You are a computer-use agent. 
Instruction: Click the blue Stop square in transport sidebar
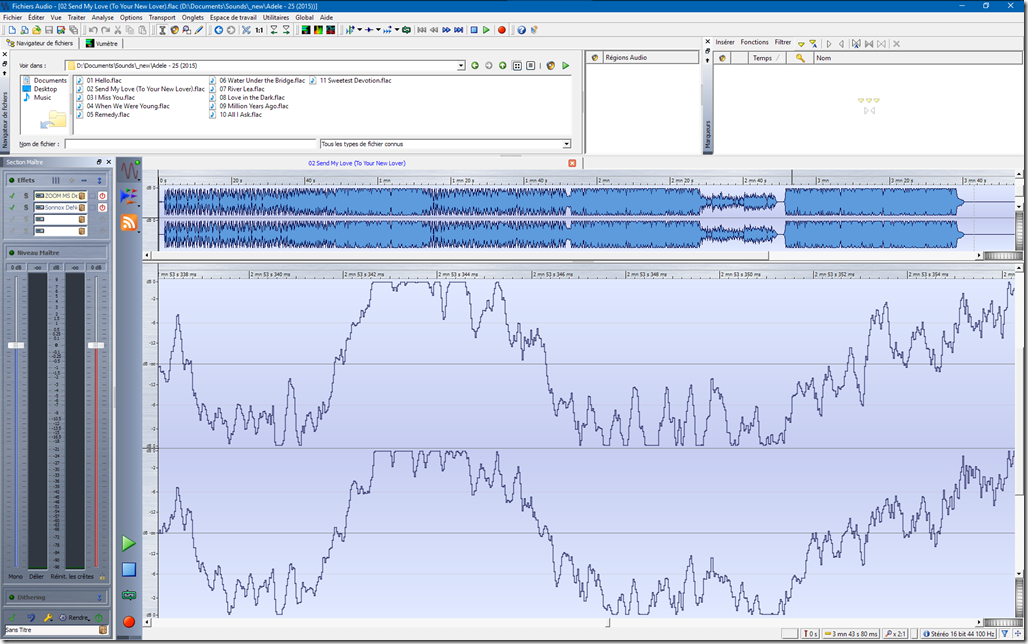(129, 569)
